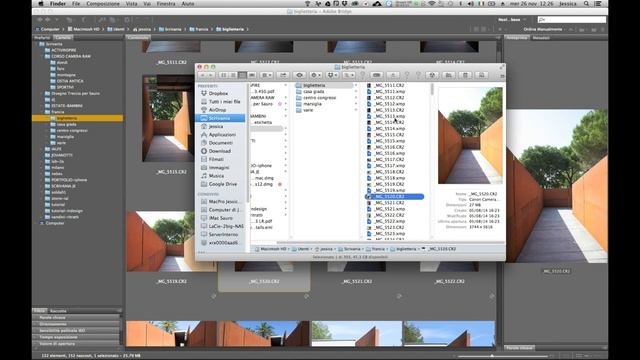Click the Bridge search input field
The height and width of the screenshot is (360, 640).
(x=571, y=20)
